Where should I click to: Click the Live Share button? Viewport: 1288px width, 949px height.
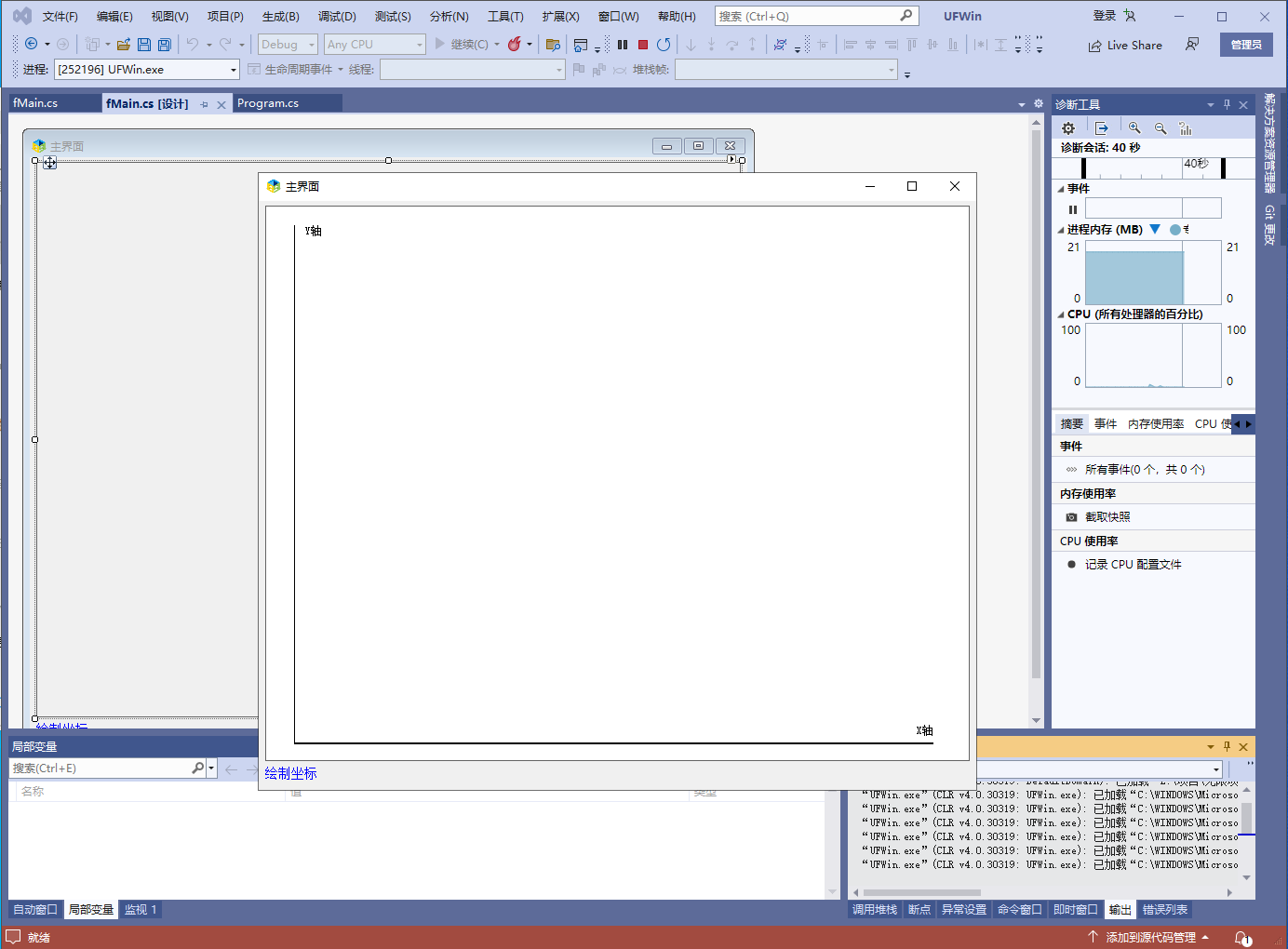[x=1125, y=45]
